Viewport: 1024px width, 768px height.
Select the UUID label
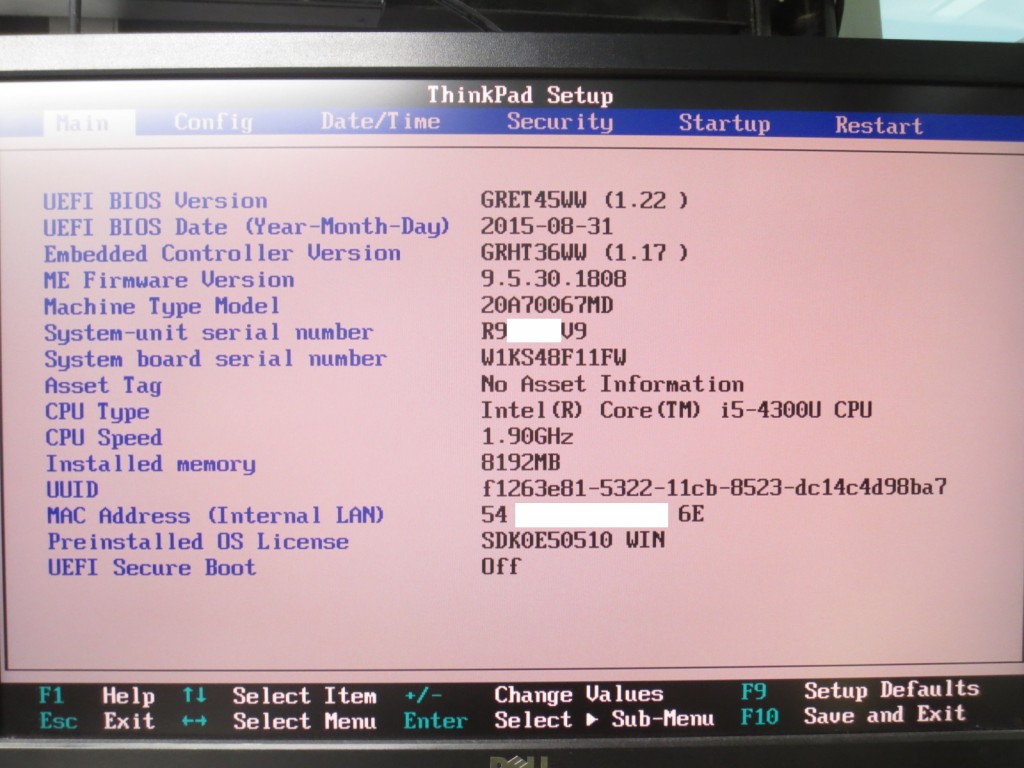pos(72,489)
